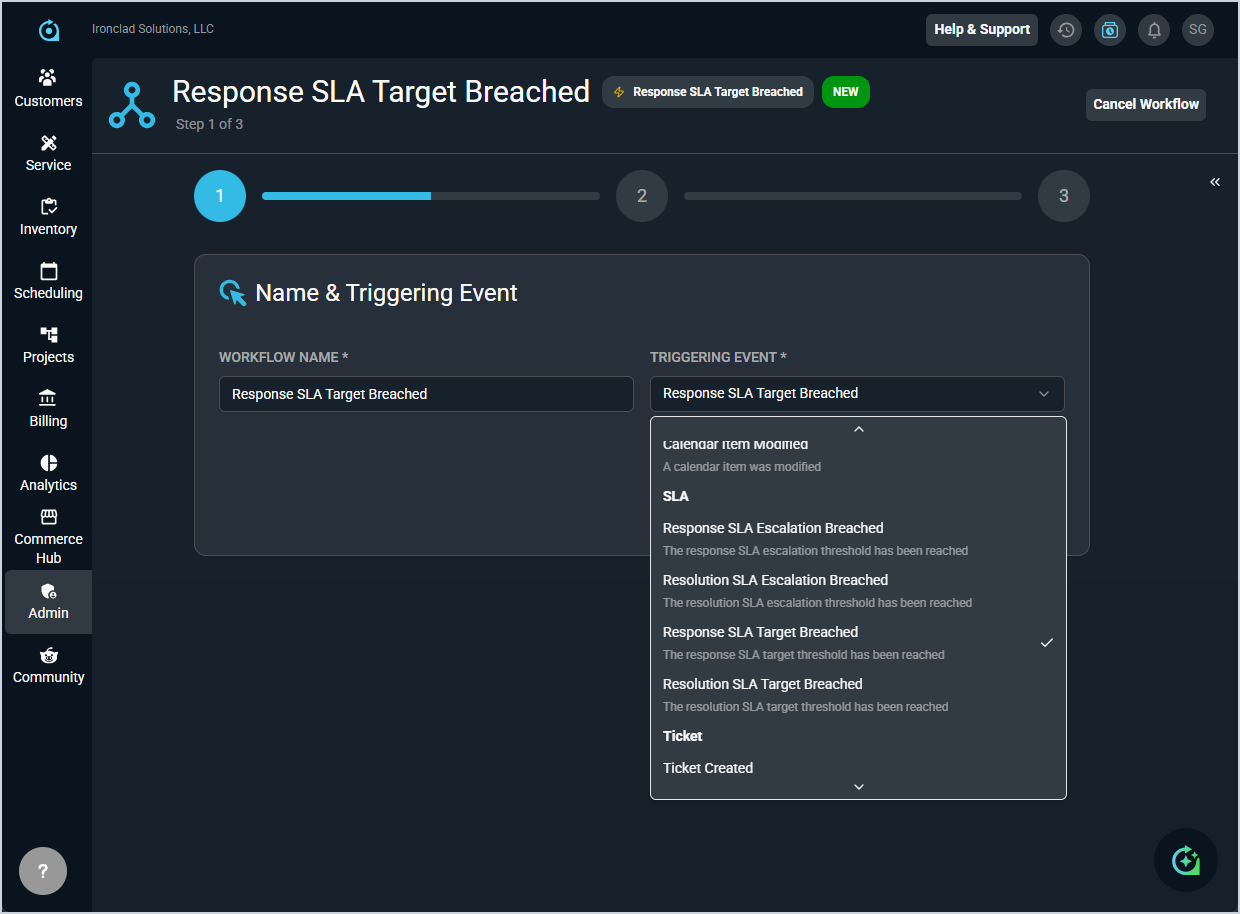Screen dimensions: 1240x914
Task: Click the home logo icon
Action: click(48, 30)
